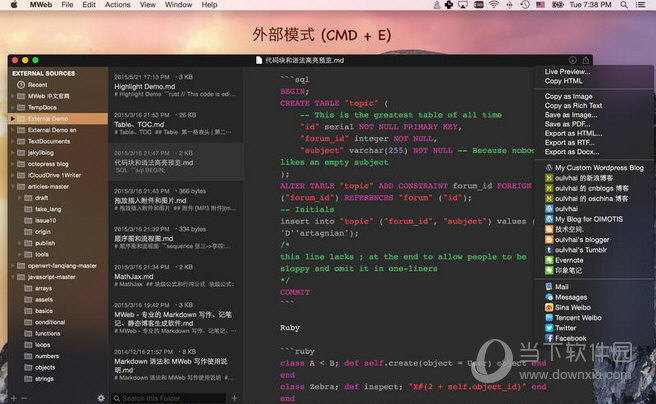Screen dimensions: 656x404
Task: Share to My Custom Wordpress Blog
Action: click(x=594, y=168)
